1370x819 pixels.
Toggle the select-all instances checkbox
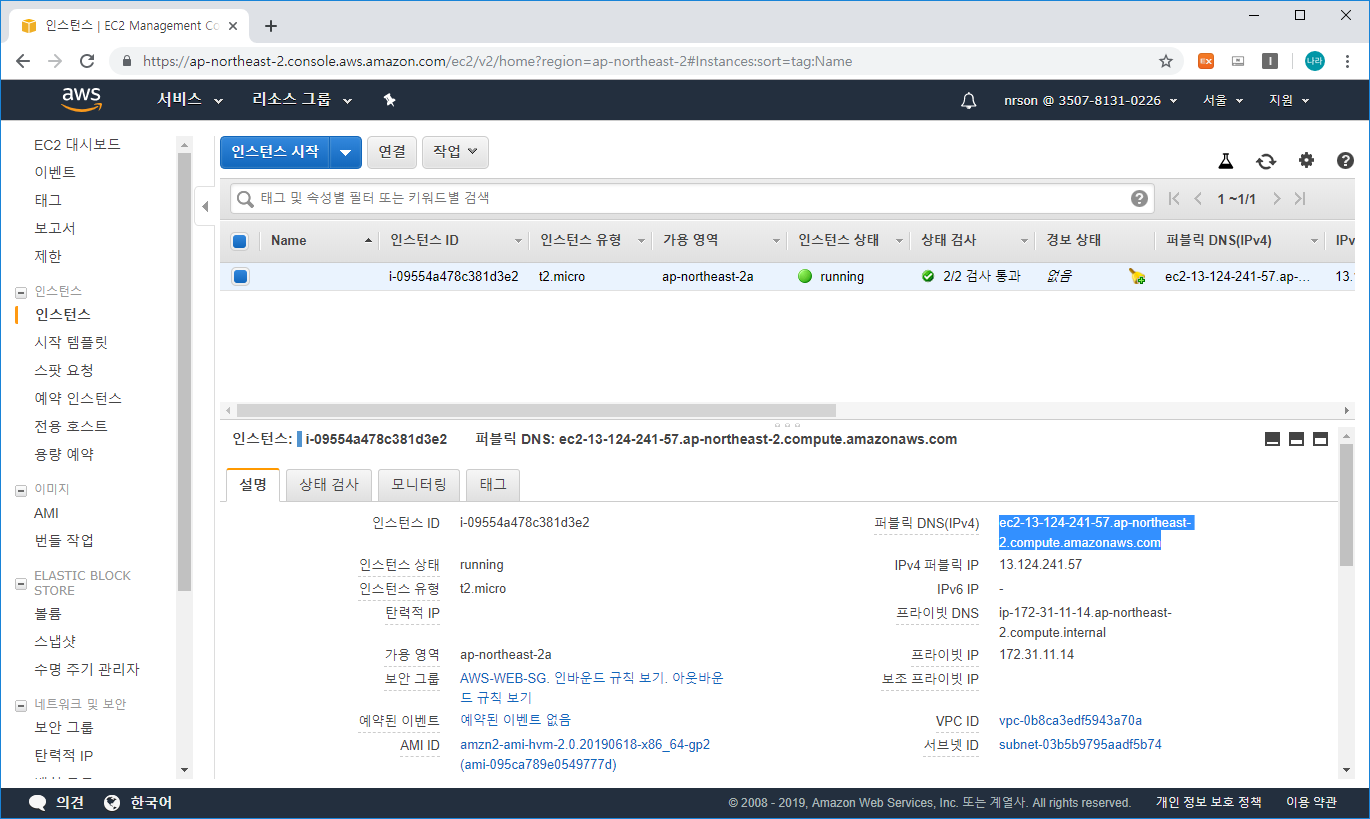tap(240, 241)
